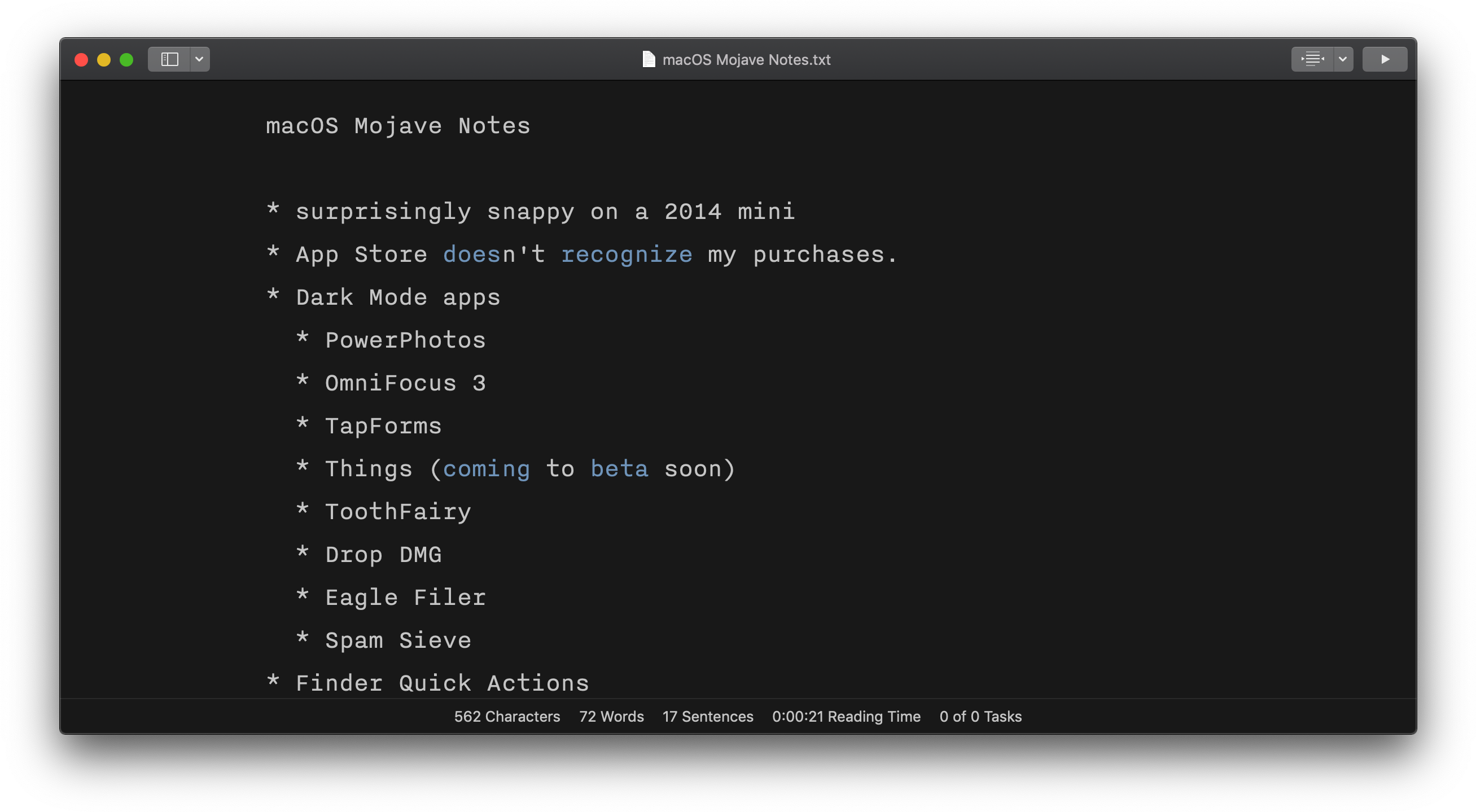
Task: Click the 72 Words counter
Action: [x=611, y=717]
